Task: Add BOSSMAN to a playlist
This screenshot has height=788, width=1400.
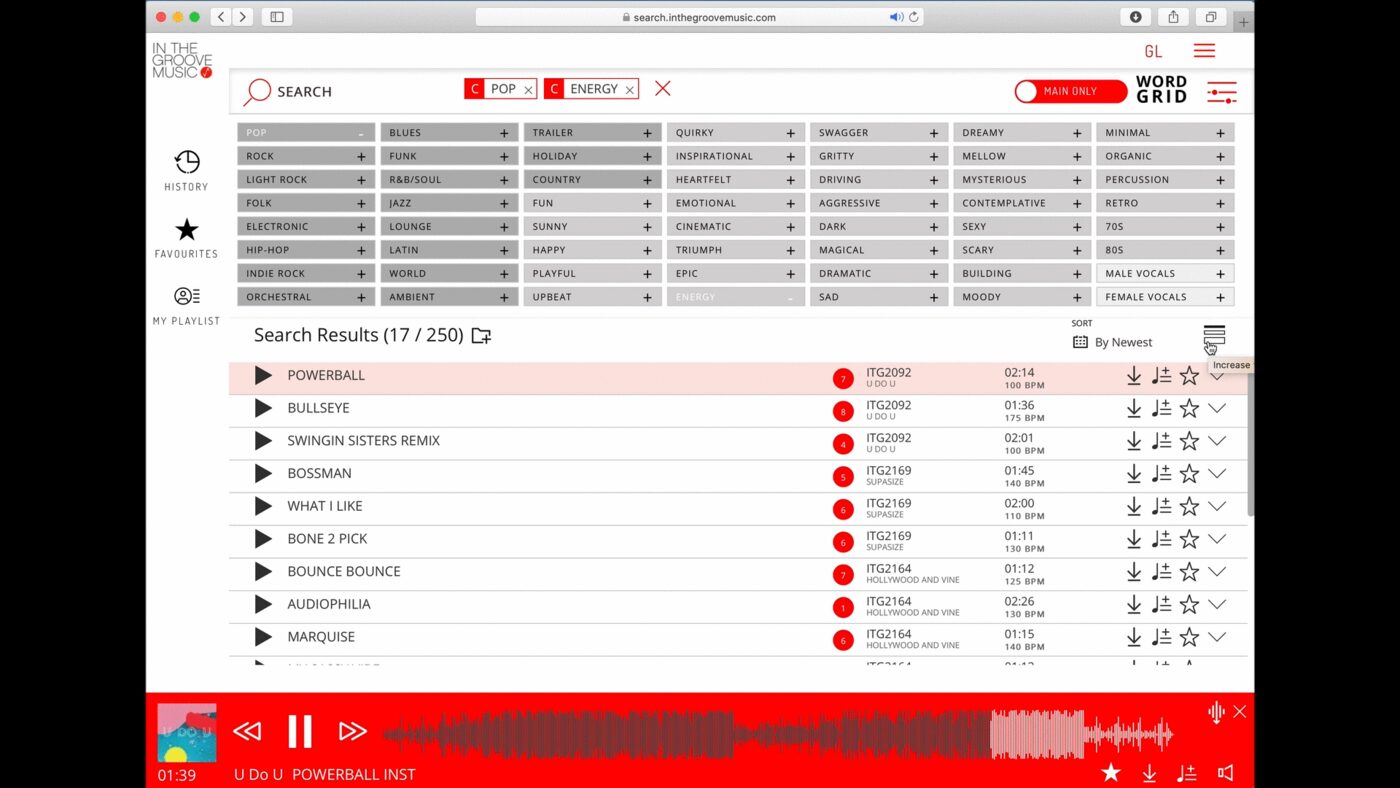Action: [1161, 474]
